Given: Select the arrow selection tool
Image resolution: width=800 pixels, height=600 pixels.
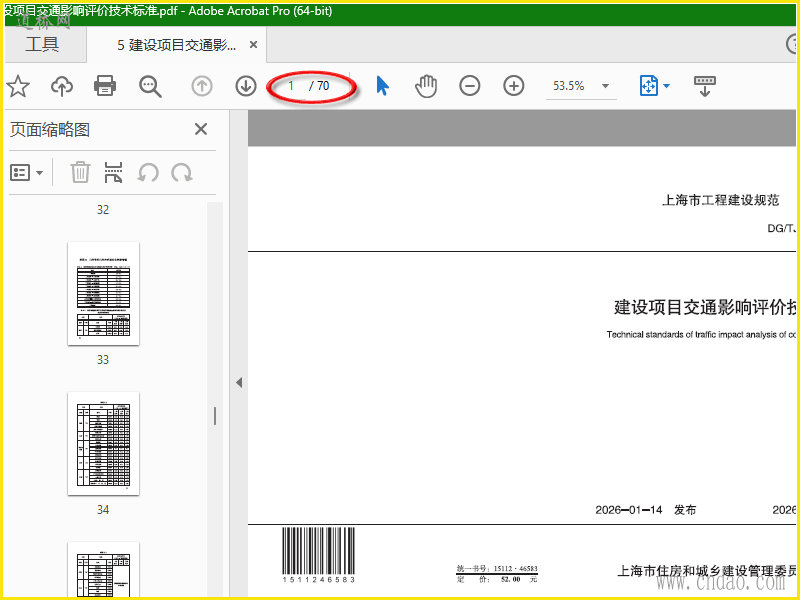Looking at the screenshot, I should click(382, 86).
